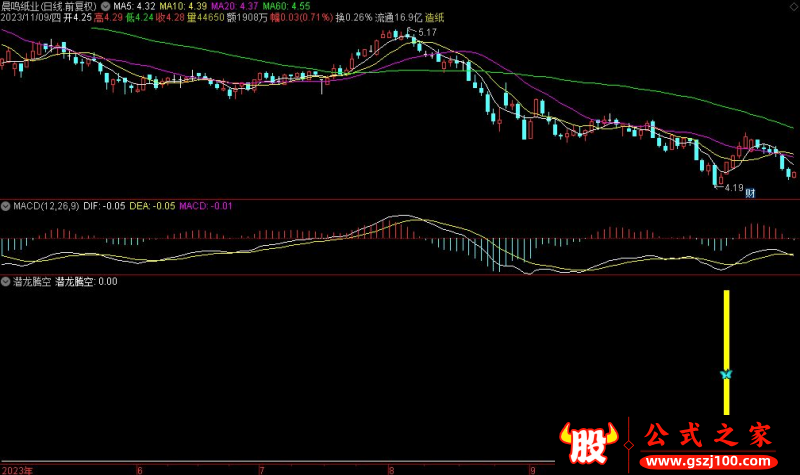
Task: Click the 晨鸣纸业 stock title
Action: pyautogui.click(x=24, y=5)
